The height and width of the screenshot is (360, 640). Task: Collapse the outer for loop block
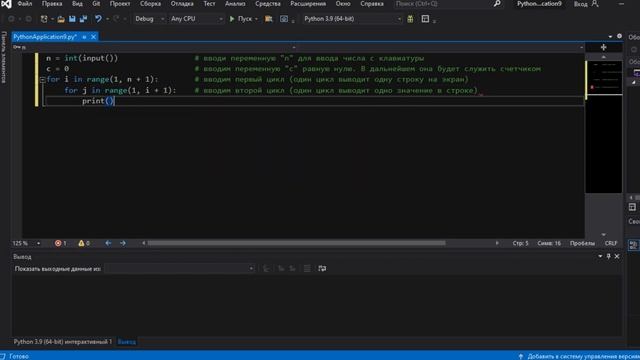[x=42, y=80]
